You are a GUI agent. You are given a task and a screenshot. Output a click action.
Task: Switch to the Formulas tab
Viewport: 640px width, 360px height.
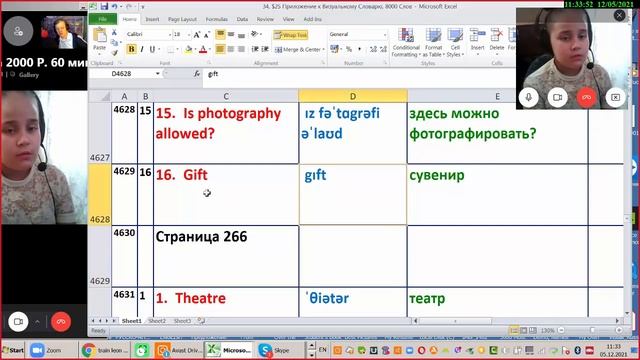[216, 19]
